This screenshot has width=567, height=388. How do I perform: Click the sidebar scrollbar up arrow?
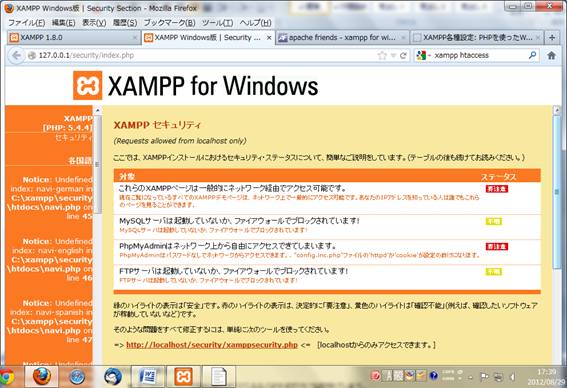pyautogui.click(x=97, y=110)
